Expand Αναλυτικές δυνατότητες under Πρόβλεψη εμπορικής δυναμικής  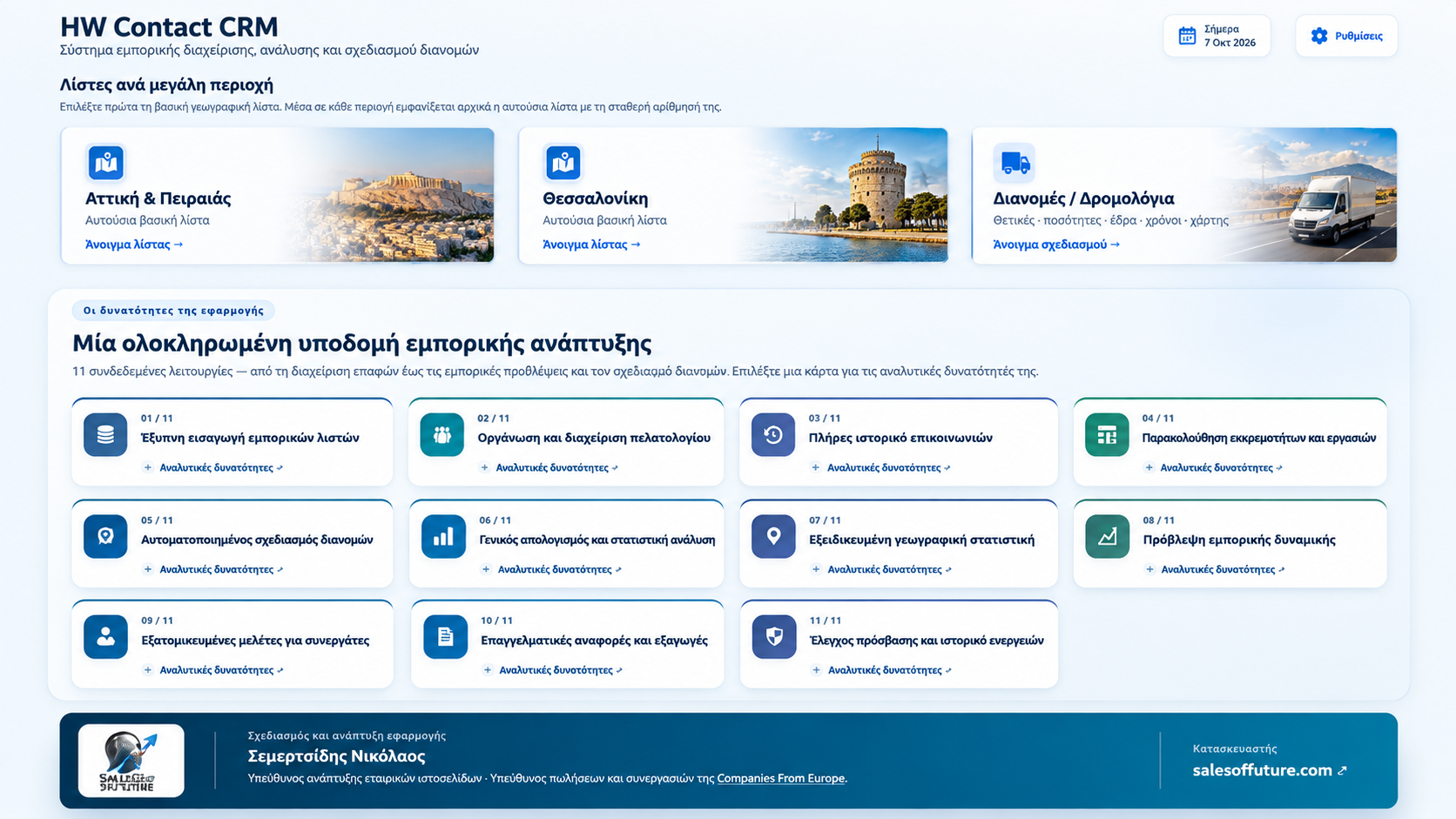tap(1215, 570)
